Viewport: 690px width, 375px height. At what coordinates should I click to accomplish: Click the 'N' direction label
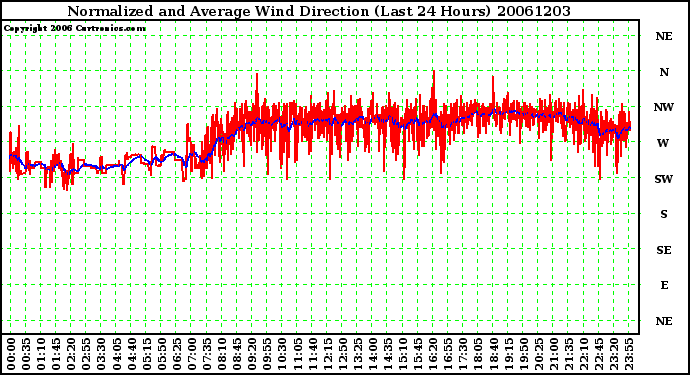[x=664, y=72]
